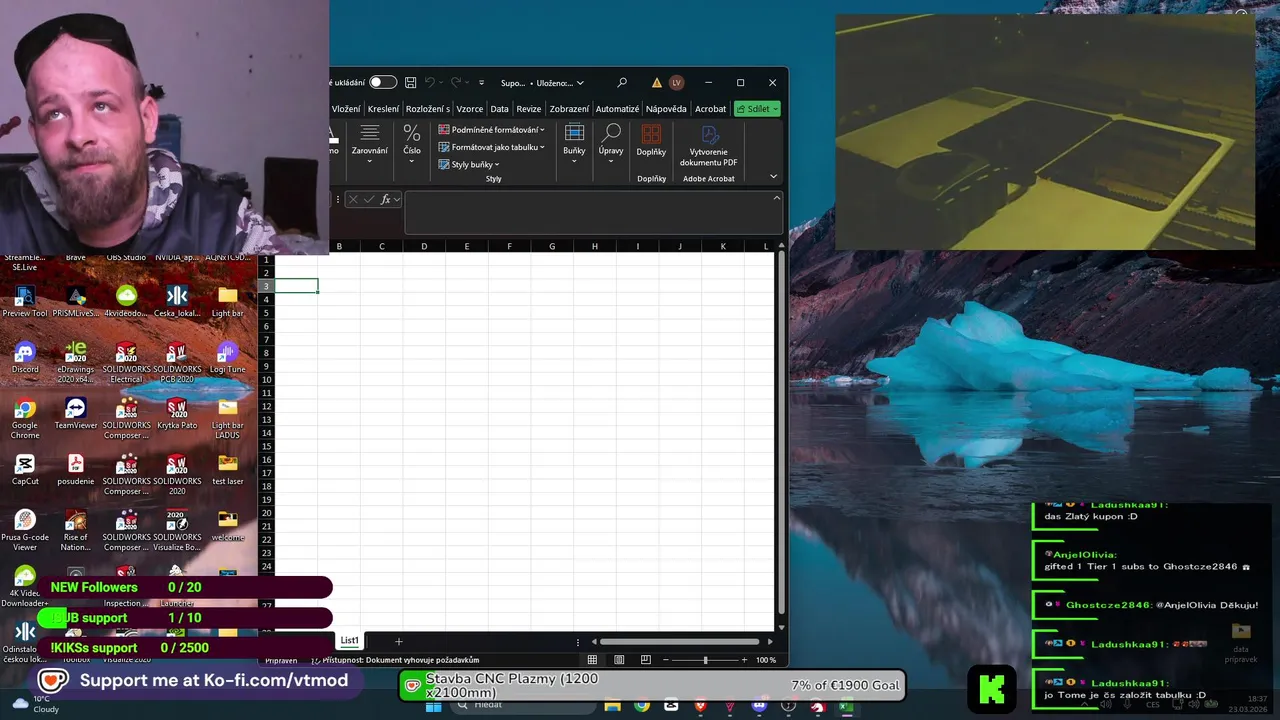Open the LV account avatar

(677, 83)
